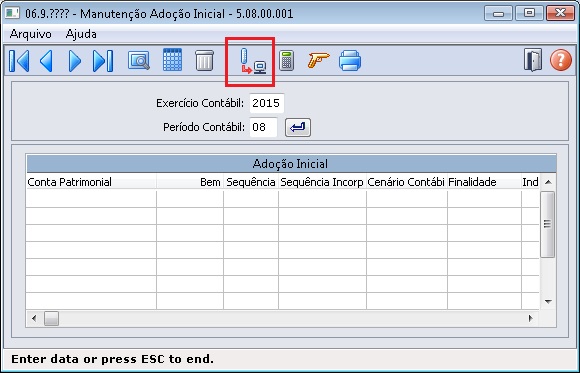Go to the previous record
The height and width of the screenshot is (373, 580).
(46, 61)
